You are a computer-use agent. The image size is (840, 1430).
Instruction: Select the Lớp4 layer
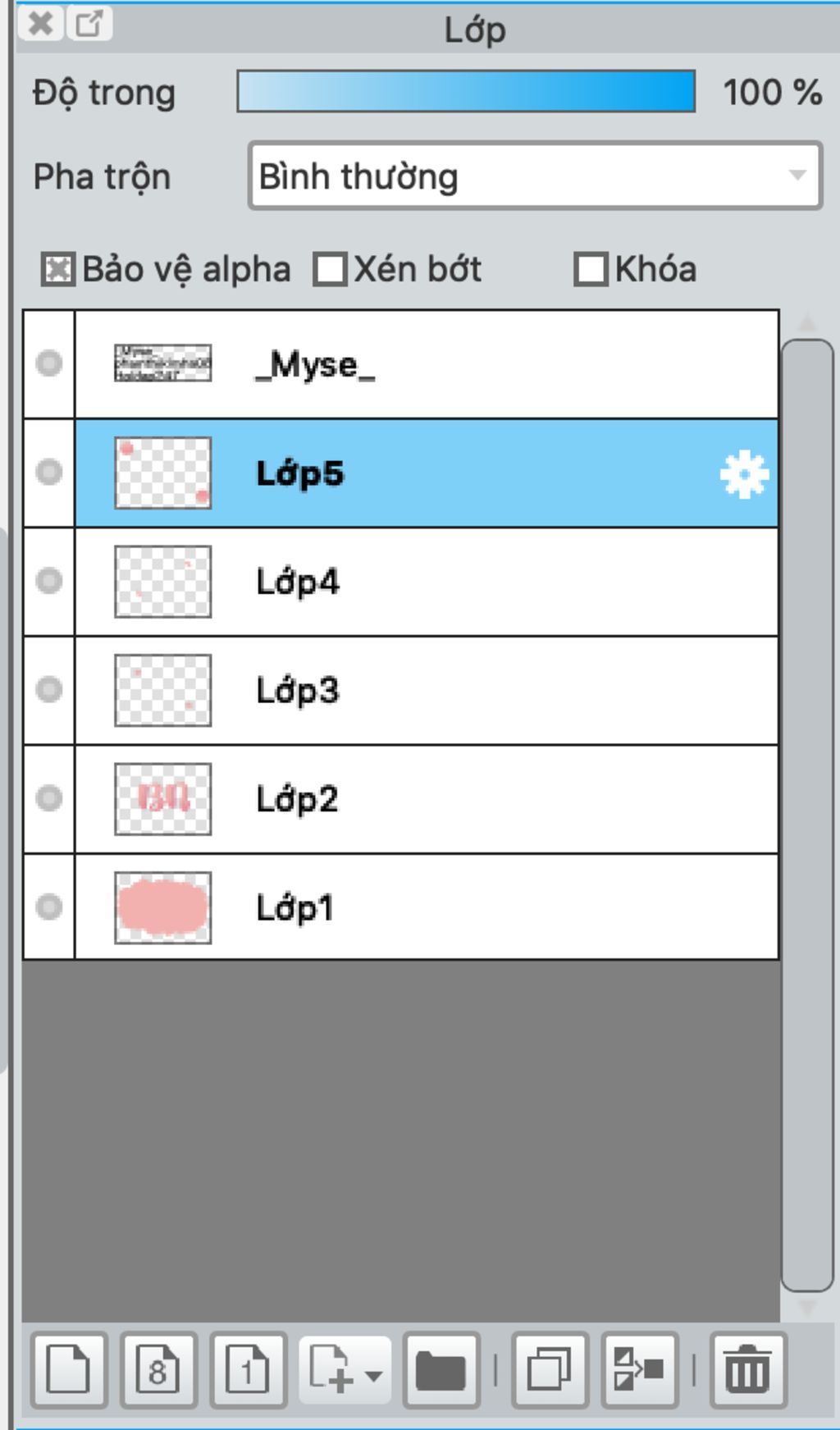click(427, 582)
